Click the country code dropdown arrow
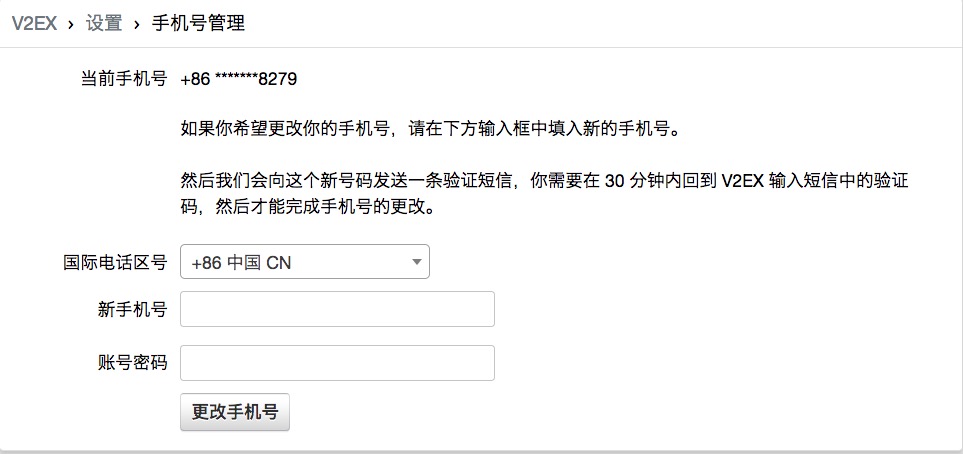This screenshot has width=963, height=454. (x=416, y=262)
